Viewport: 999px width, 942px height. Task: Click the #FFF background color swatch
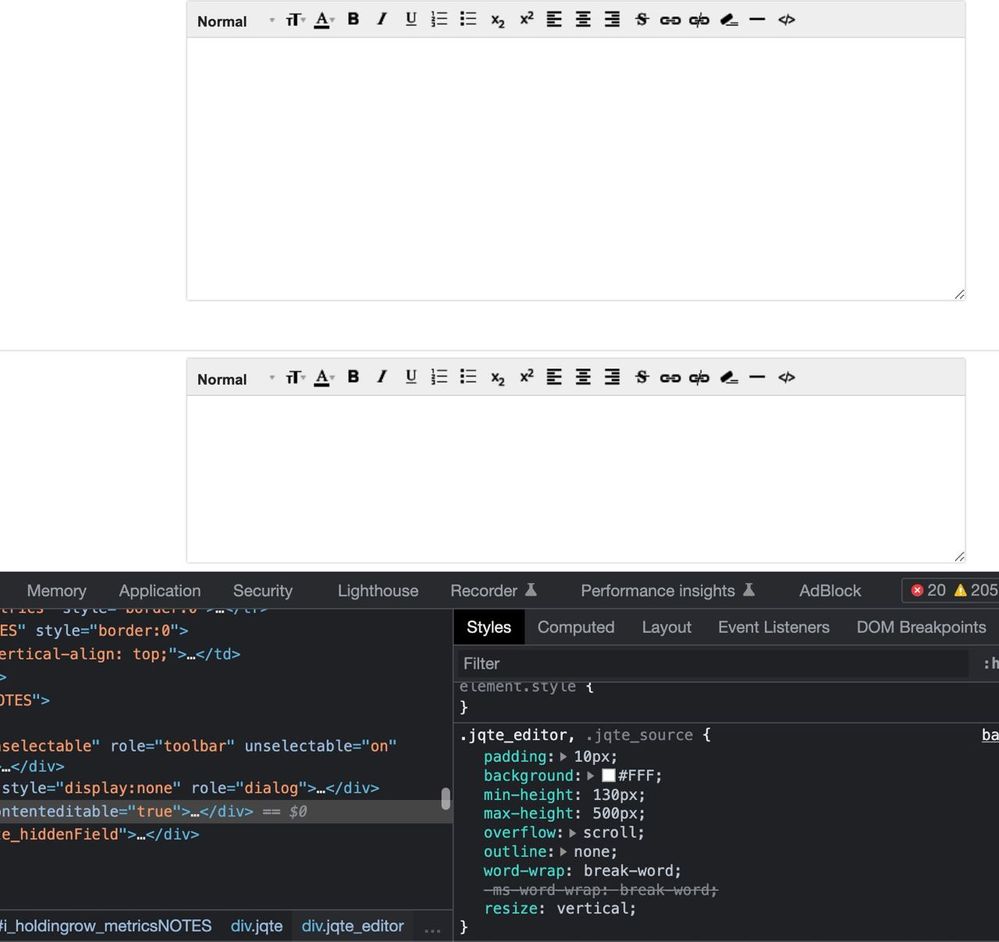[x=608, y=775]
